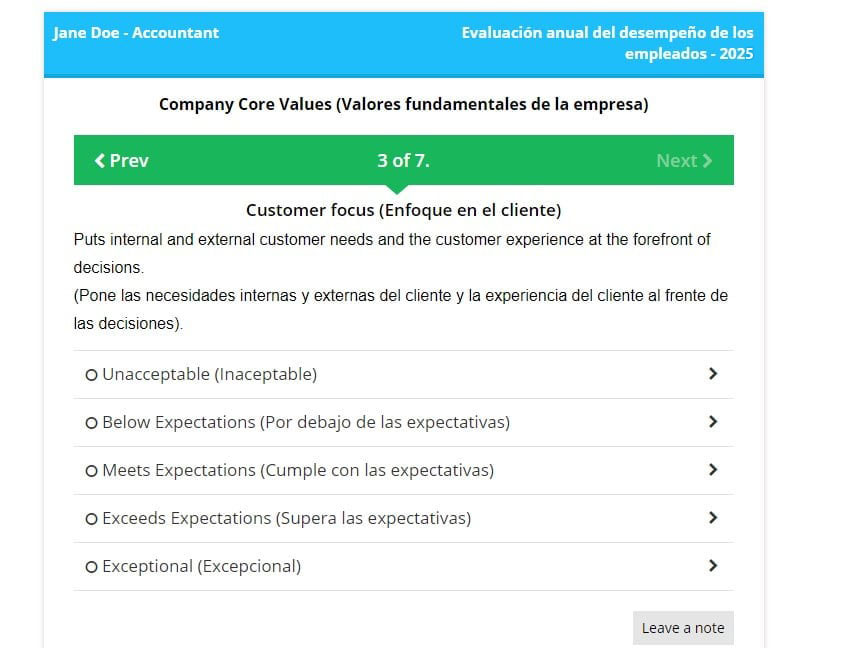Image resolution: width=847 pixels, height=648 pixels.
Task: Click the "Customer focus" section heading
Action: click(403, 210)
